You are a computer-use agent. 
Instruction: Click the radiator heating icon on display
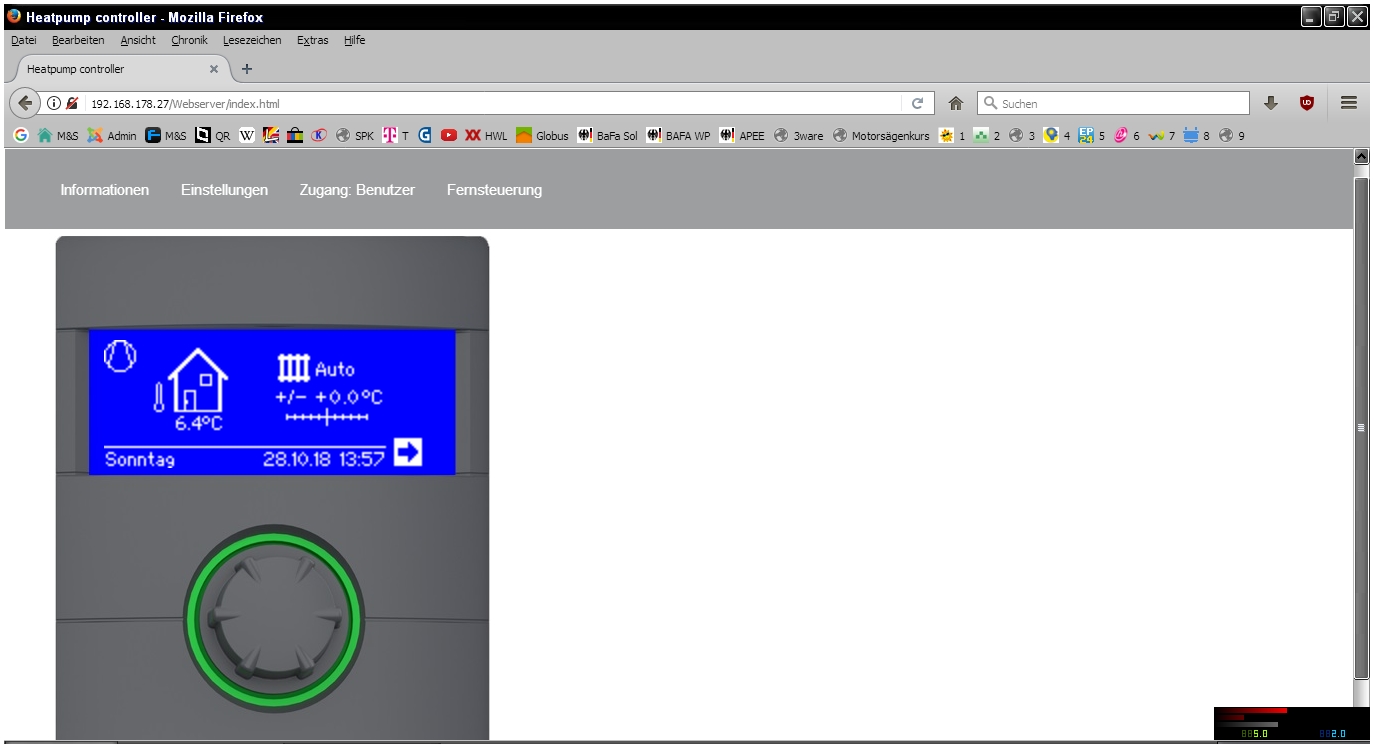[294, 370]
